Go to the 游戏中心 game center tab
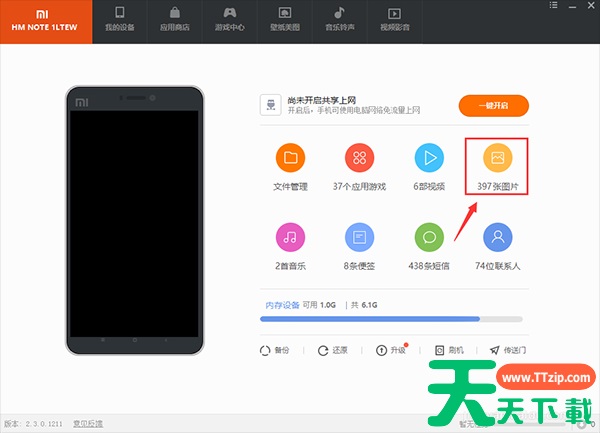600x433 pixels. [x=231, y=22]
